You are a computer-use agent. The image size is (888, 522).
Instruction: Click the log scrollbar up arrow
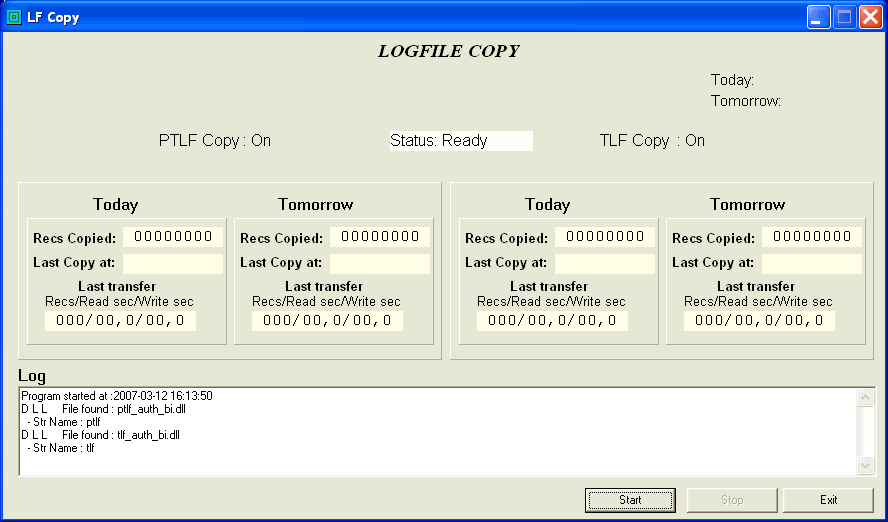(x=865, y=397)
